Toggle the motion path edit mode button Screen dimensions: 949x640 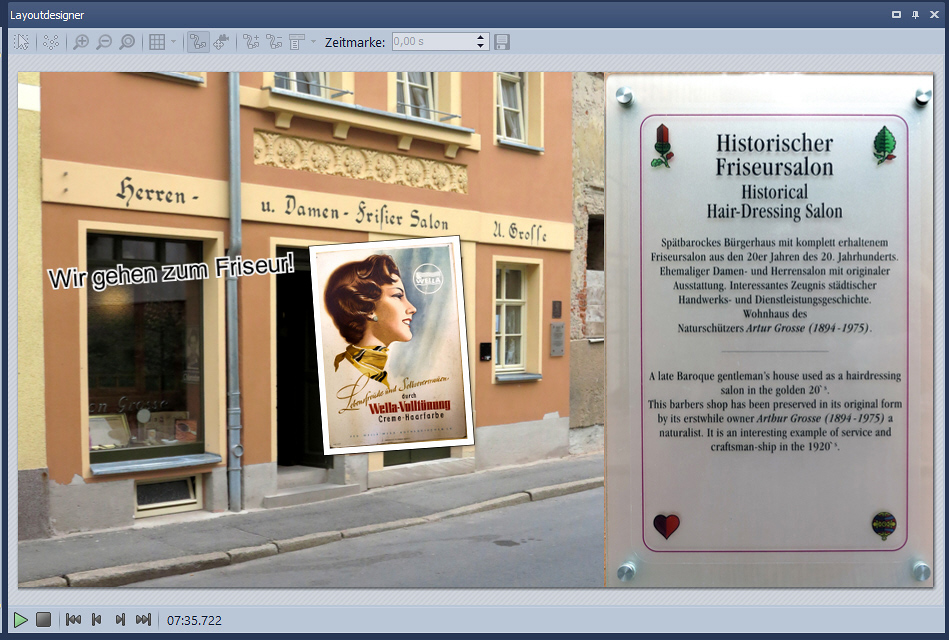pos(198,42)
